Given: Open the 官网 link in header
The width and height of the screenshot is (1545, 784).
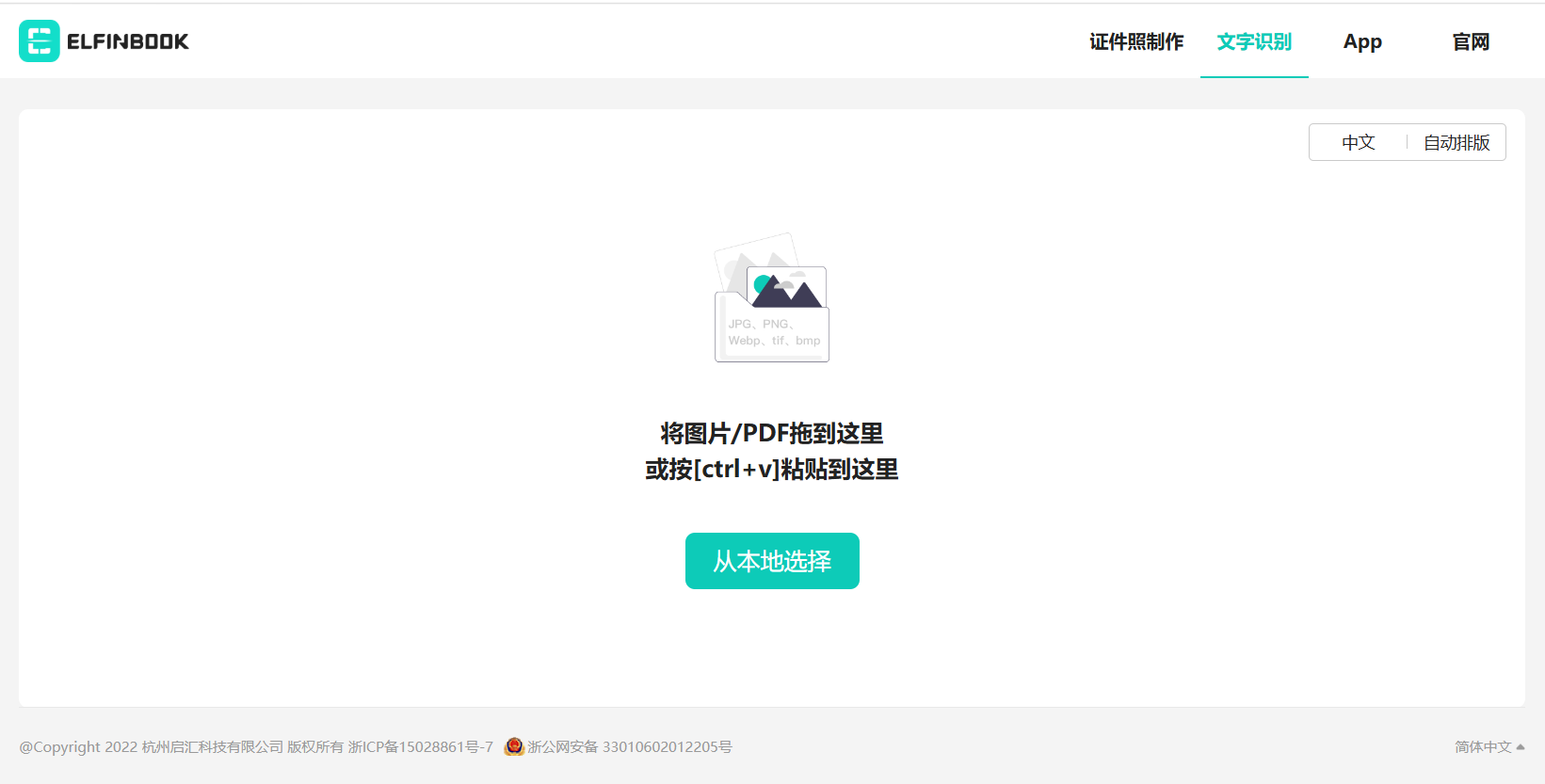Looking at the screenshot, I should pyautogui.click(x=1471, y=41).
